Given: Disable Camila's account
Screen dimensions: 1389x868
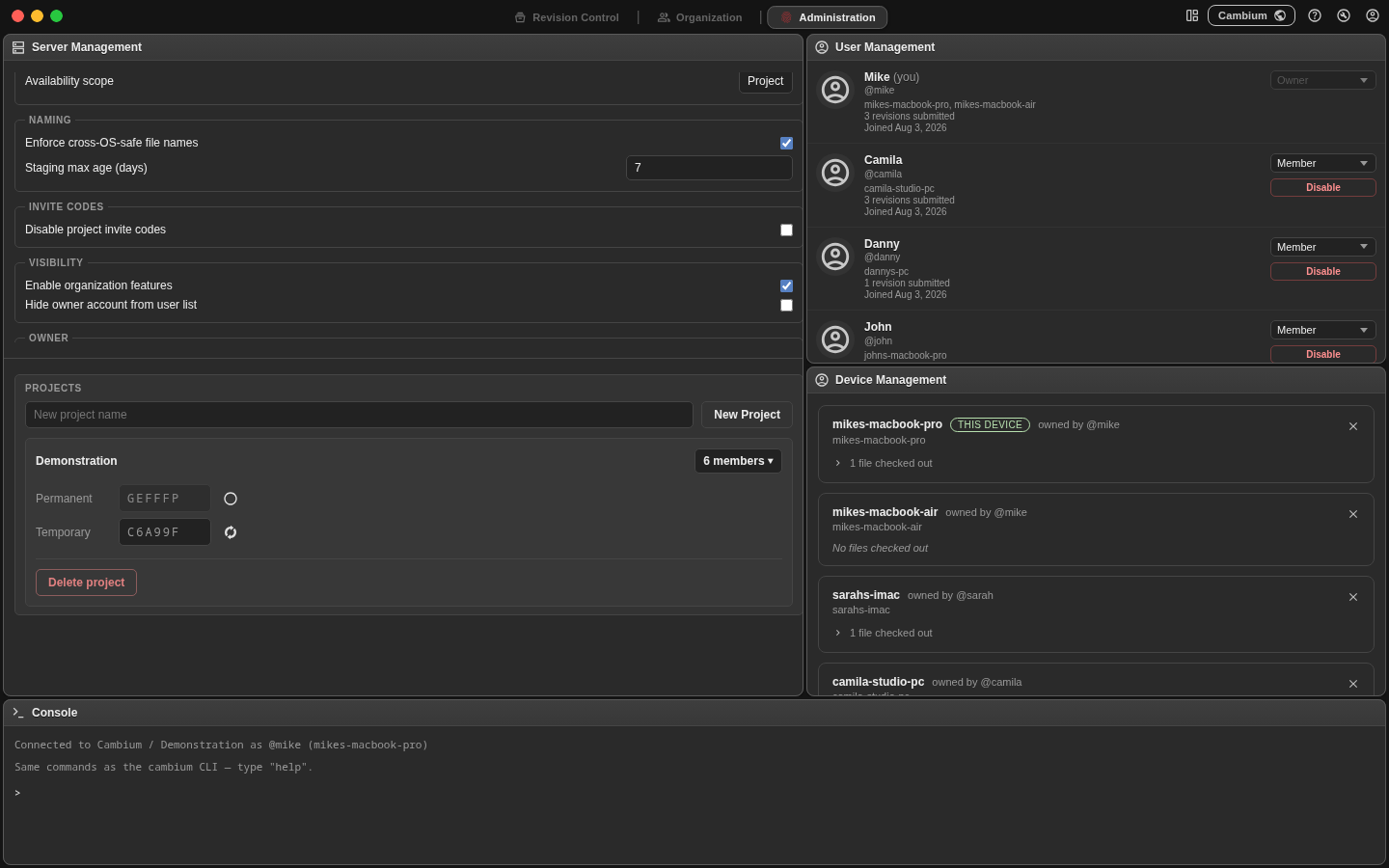Looking at the screenshot, I should pyautogui.click(x=1322, y=187).
